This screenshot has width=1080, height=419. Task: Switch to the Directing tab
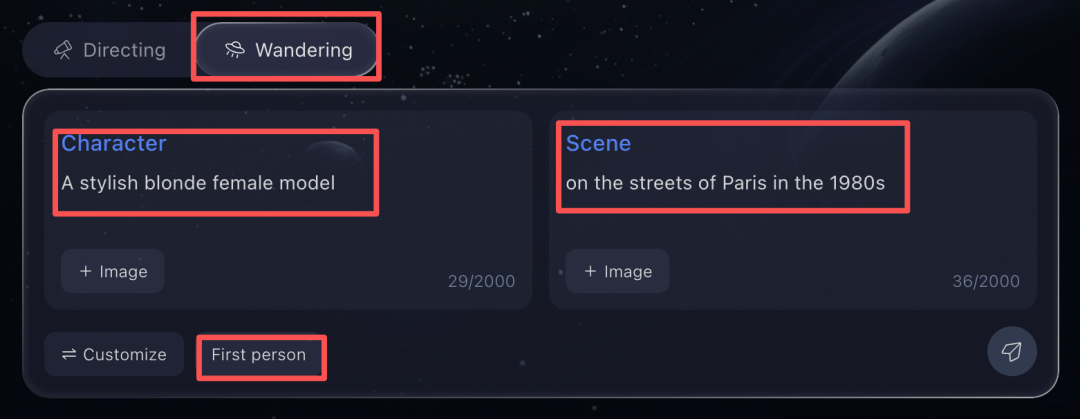(109, 49)
